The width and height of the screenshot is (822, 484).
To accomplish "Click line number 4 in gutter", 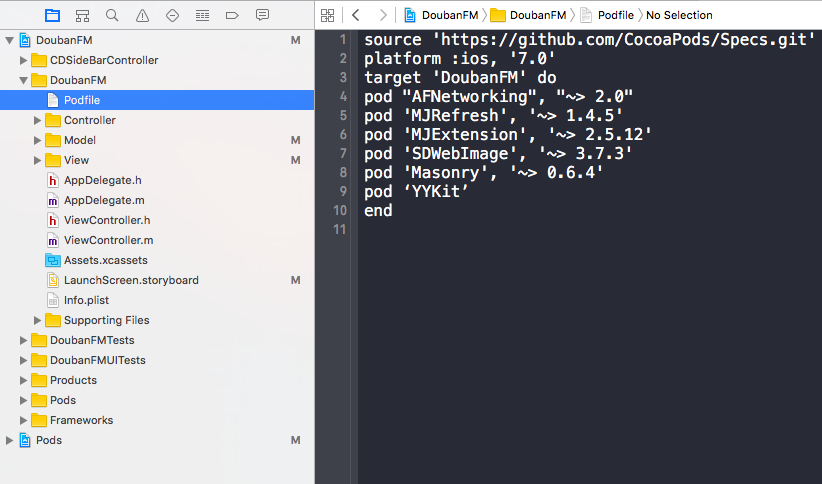I will 343,96.
